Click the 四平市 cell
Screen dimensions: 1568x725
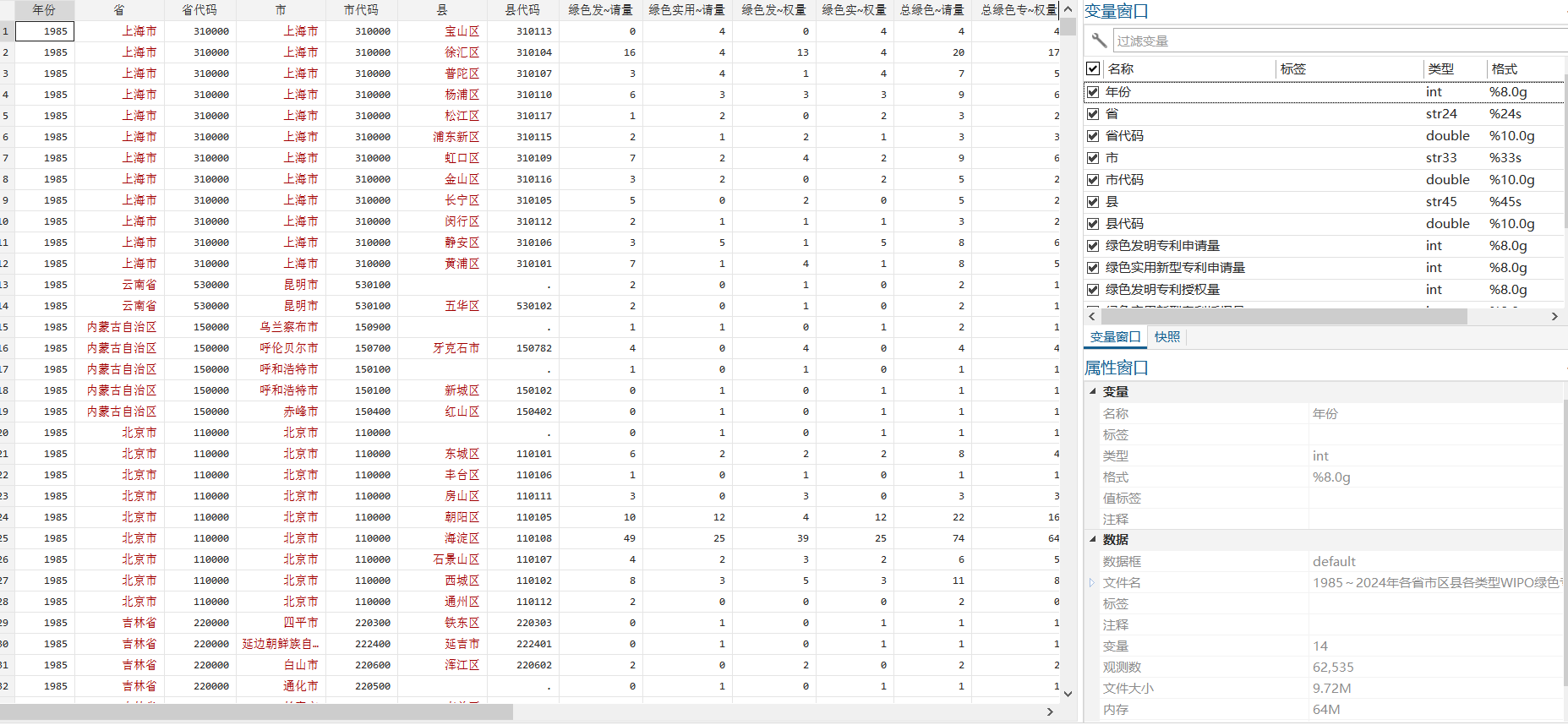(x=281, y=623)
